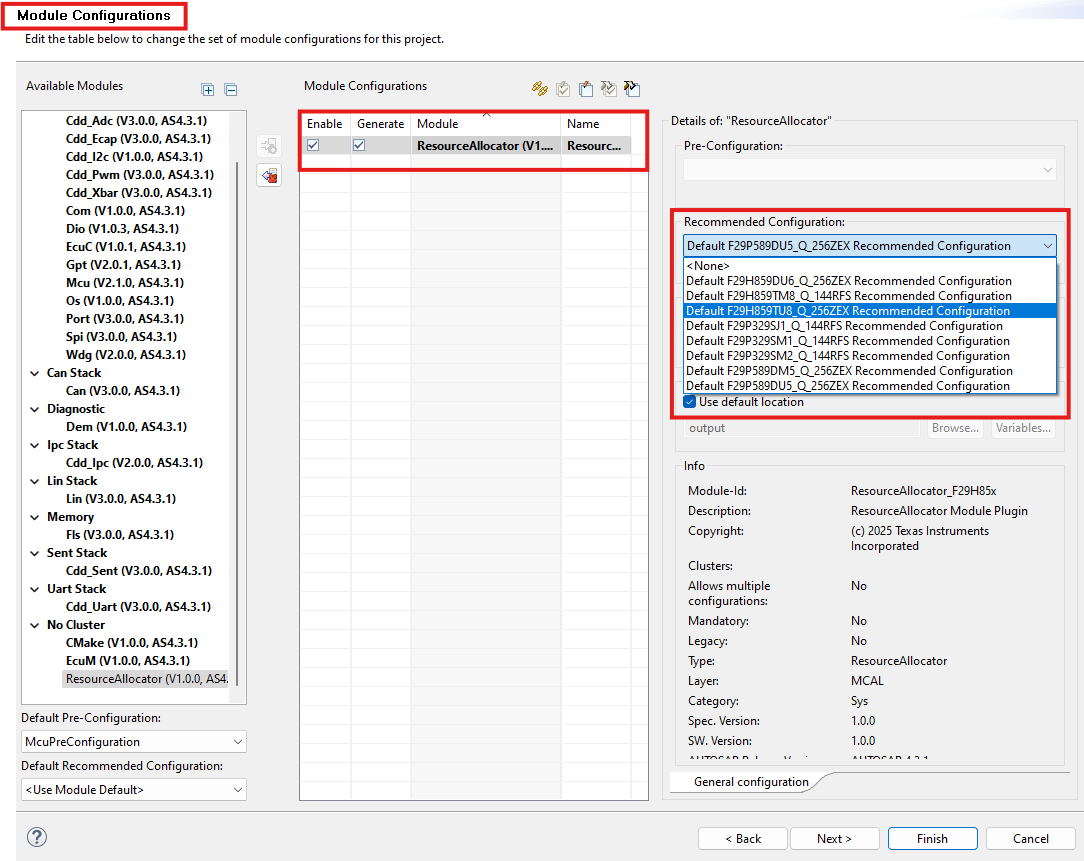Click the clipboard with checkmark toolbar icon
This screenshot has height=861, width=1084.
[x=562, y=88]
